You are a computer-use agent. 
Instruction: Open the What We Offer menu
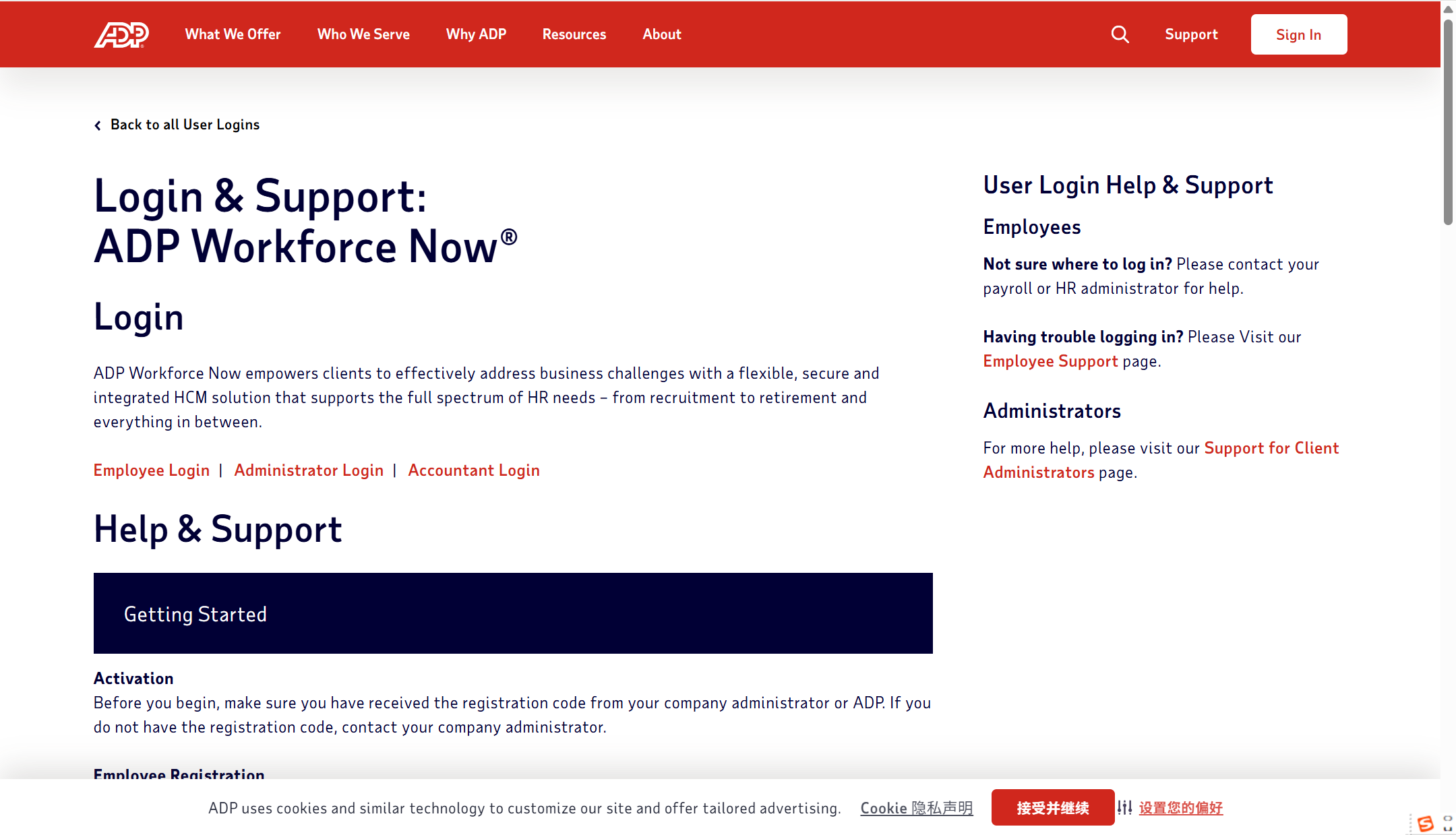[x=233, y=34]
